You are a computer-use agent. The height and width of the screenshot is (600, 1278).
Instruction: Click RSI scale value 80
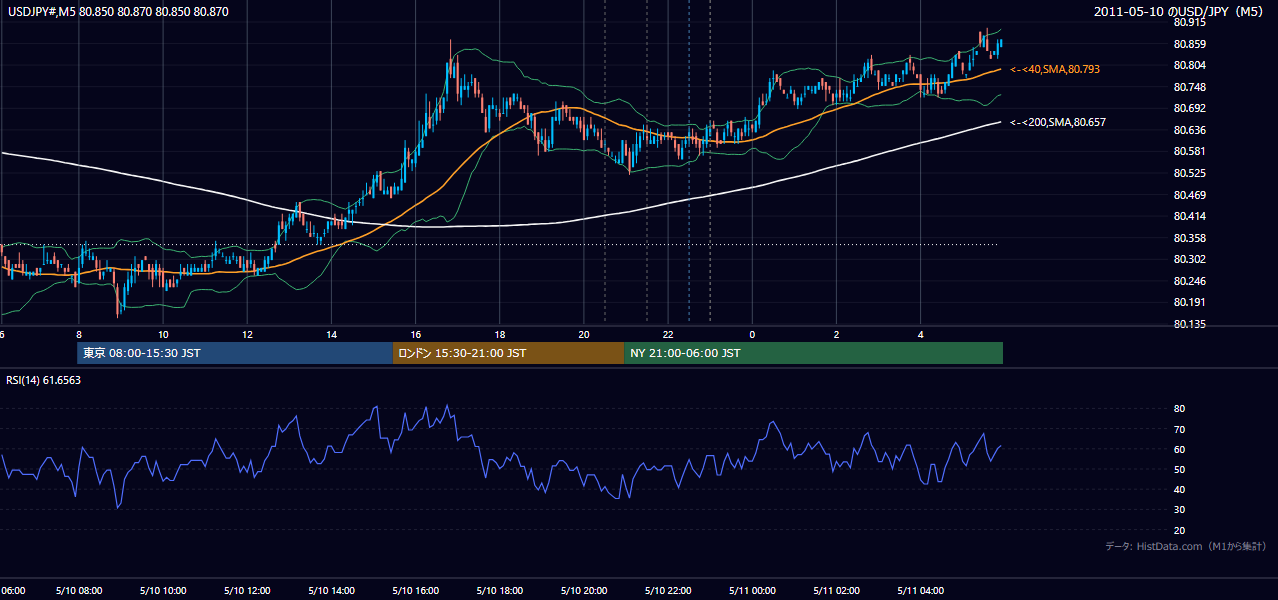tap(1180, 409)
